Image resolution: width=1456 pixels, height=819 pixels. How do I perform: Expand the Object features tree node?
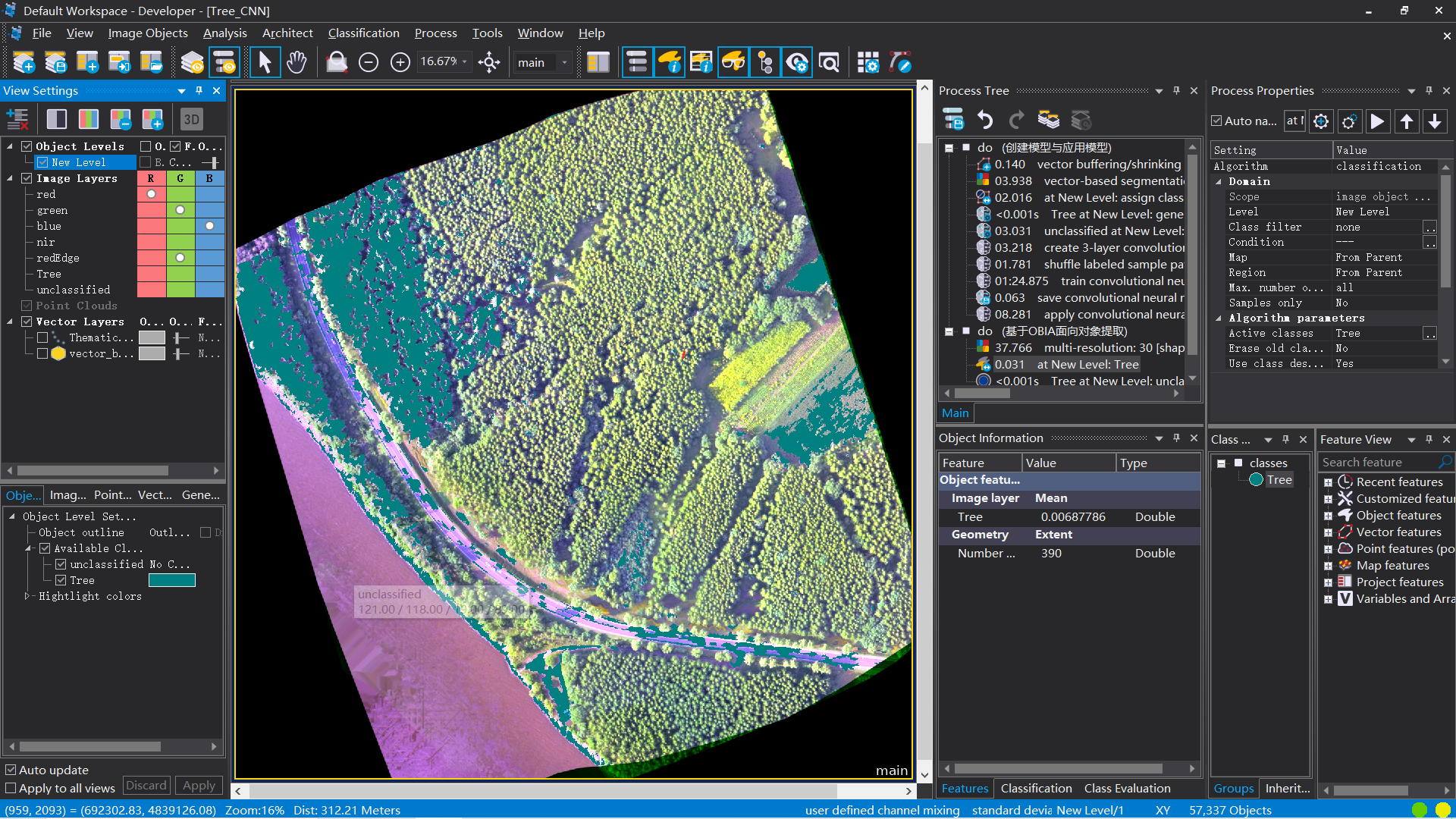[x=1328, y=516]
